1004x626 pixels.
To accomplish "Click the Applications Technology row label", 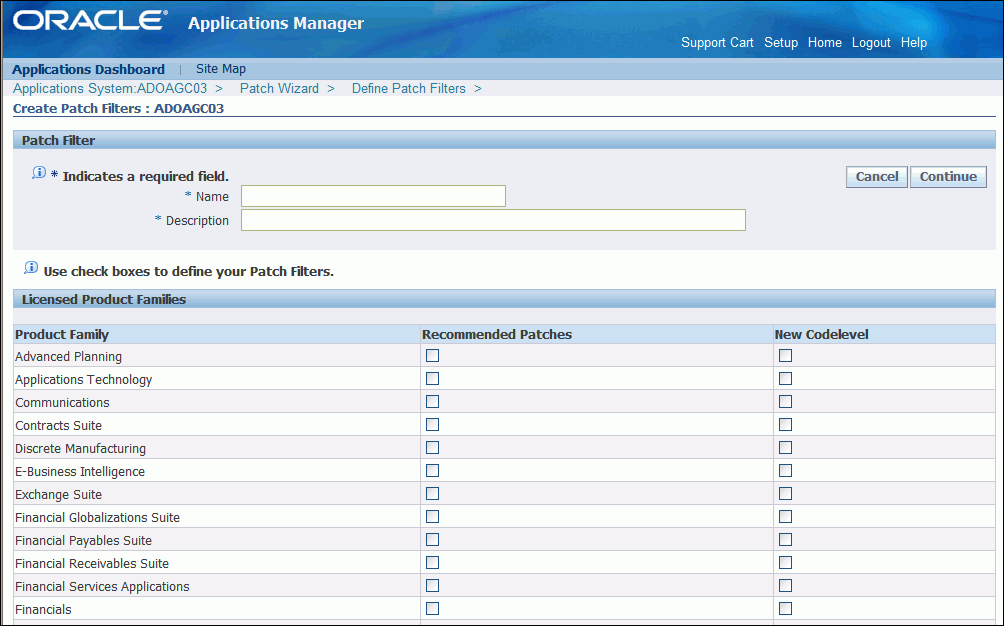I will click(x=84, y=380).
